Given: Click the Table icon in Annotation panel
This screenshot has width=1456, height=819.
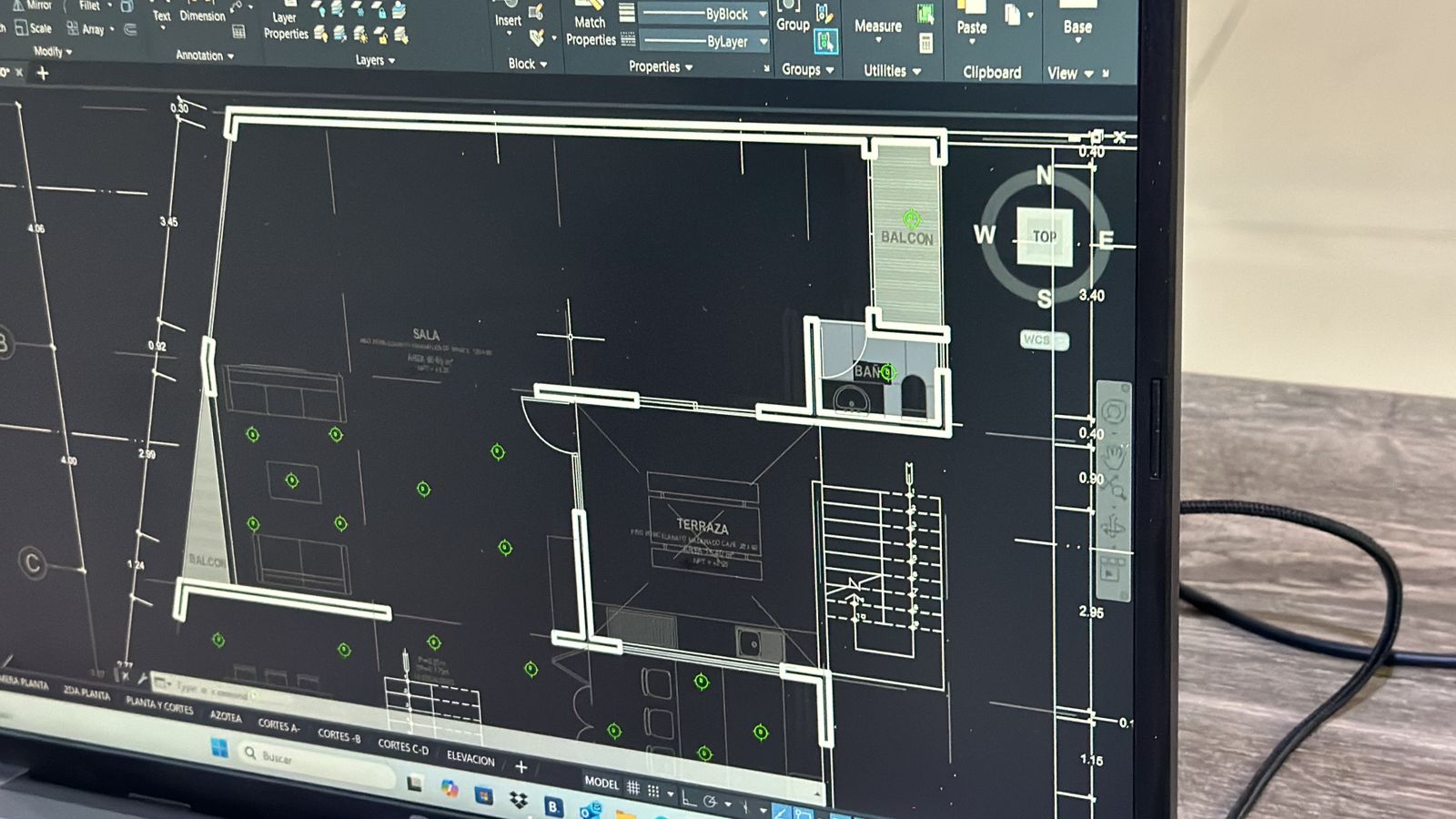Looking at the screenshot, I should click(238, 33).
